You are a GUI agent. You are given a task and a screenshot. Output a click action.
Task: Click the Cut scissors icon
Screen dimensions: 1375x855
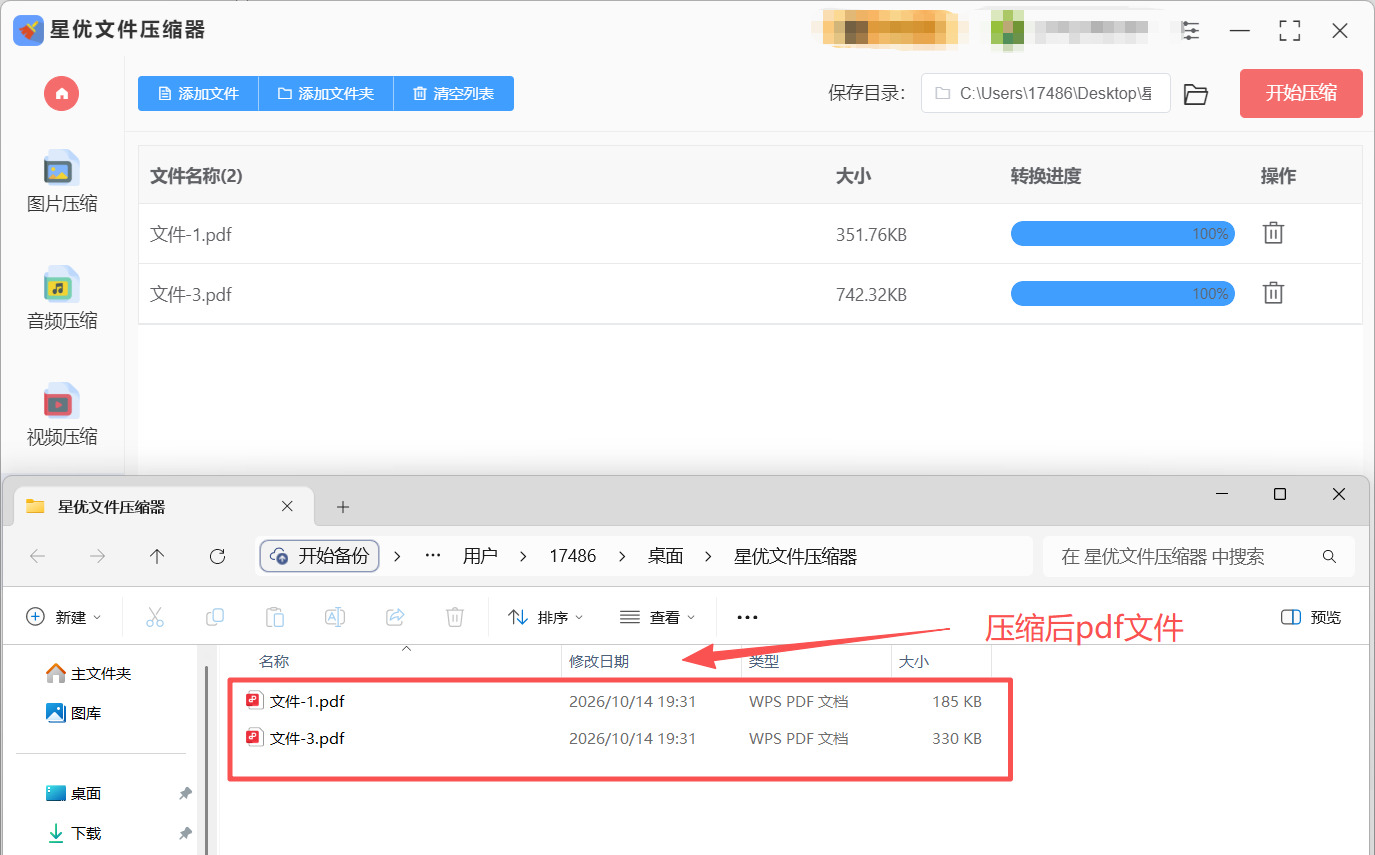pyautogui.click(x=155, y=617)
